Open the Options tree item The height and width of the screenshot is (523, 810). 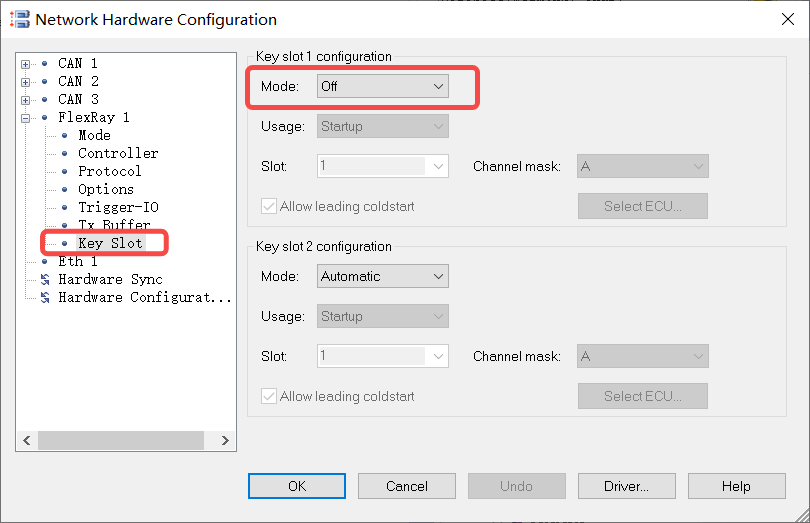pos(106,189)
